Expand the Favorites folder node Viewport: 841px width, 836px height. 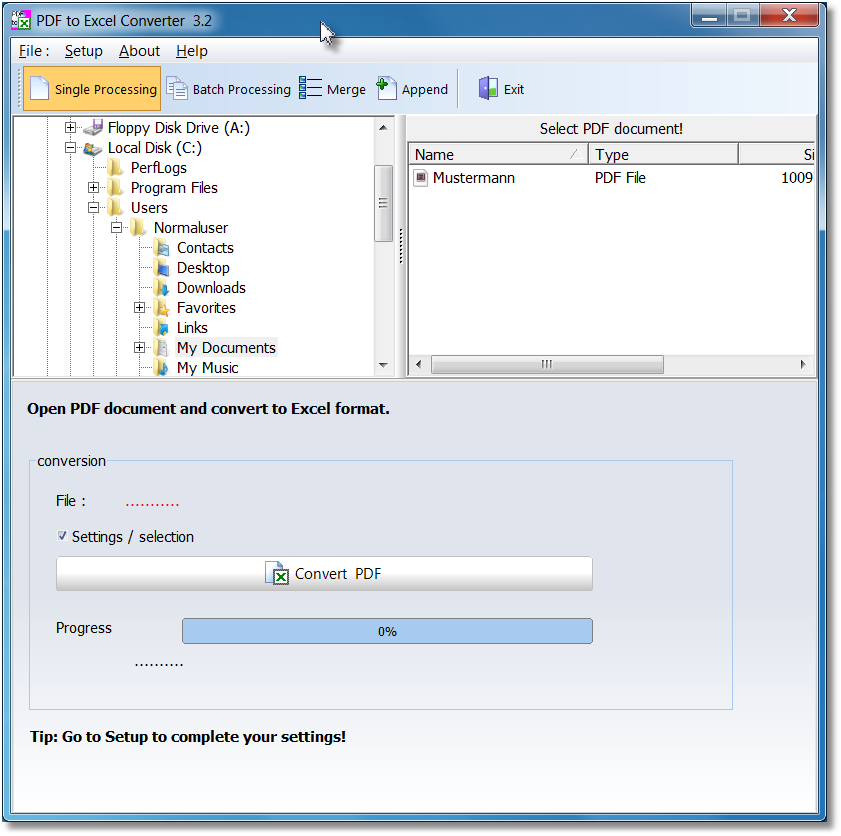pos(139,308)
